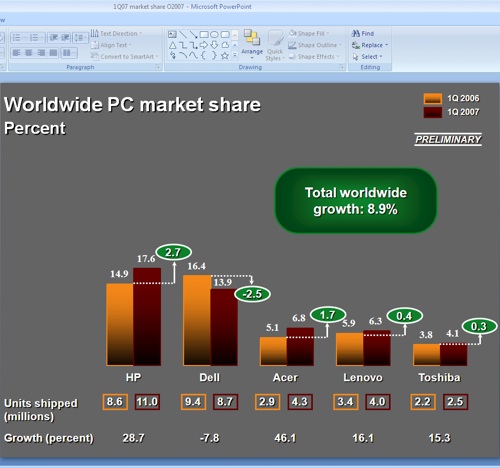Open the Drawing dialog launcher
Screen dimensions: 500x468
point(342,67)
